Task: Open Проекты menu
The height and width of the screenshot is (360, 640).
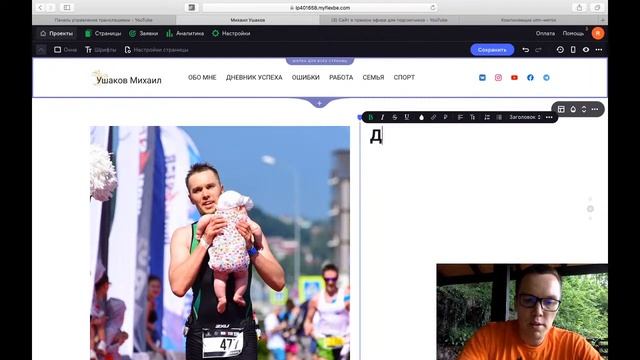Action: [56, 33]
